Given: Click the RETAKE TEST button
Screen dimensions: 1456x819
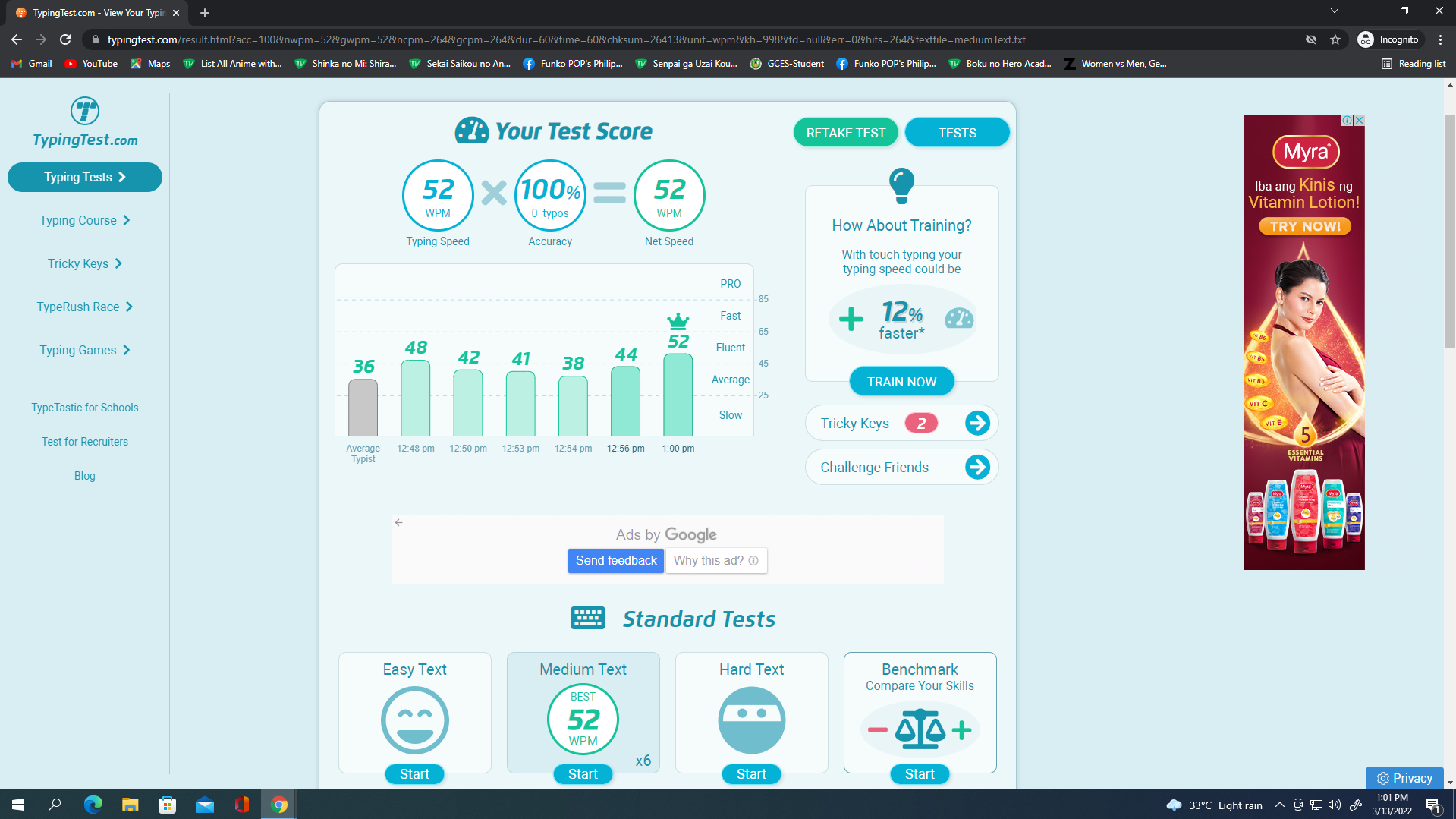Looking at the screenshot, I should coord(845,133).
